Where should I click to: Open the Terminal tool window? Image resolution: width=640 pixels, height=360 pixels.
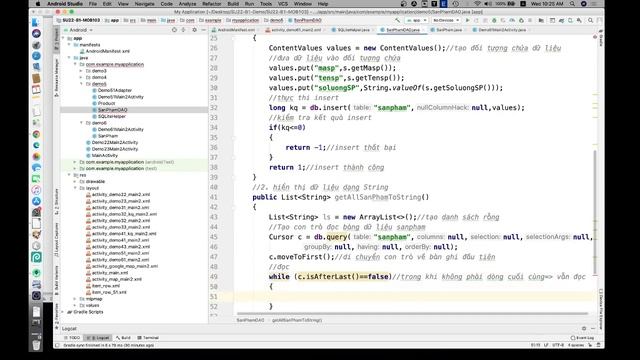pyautogui.click(x=148, y=338)
